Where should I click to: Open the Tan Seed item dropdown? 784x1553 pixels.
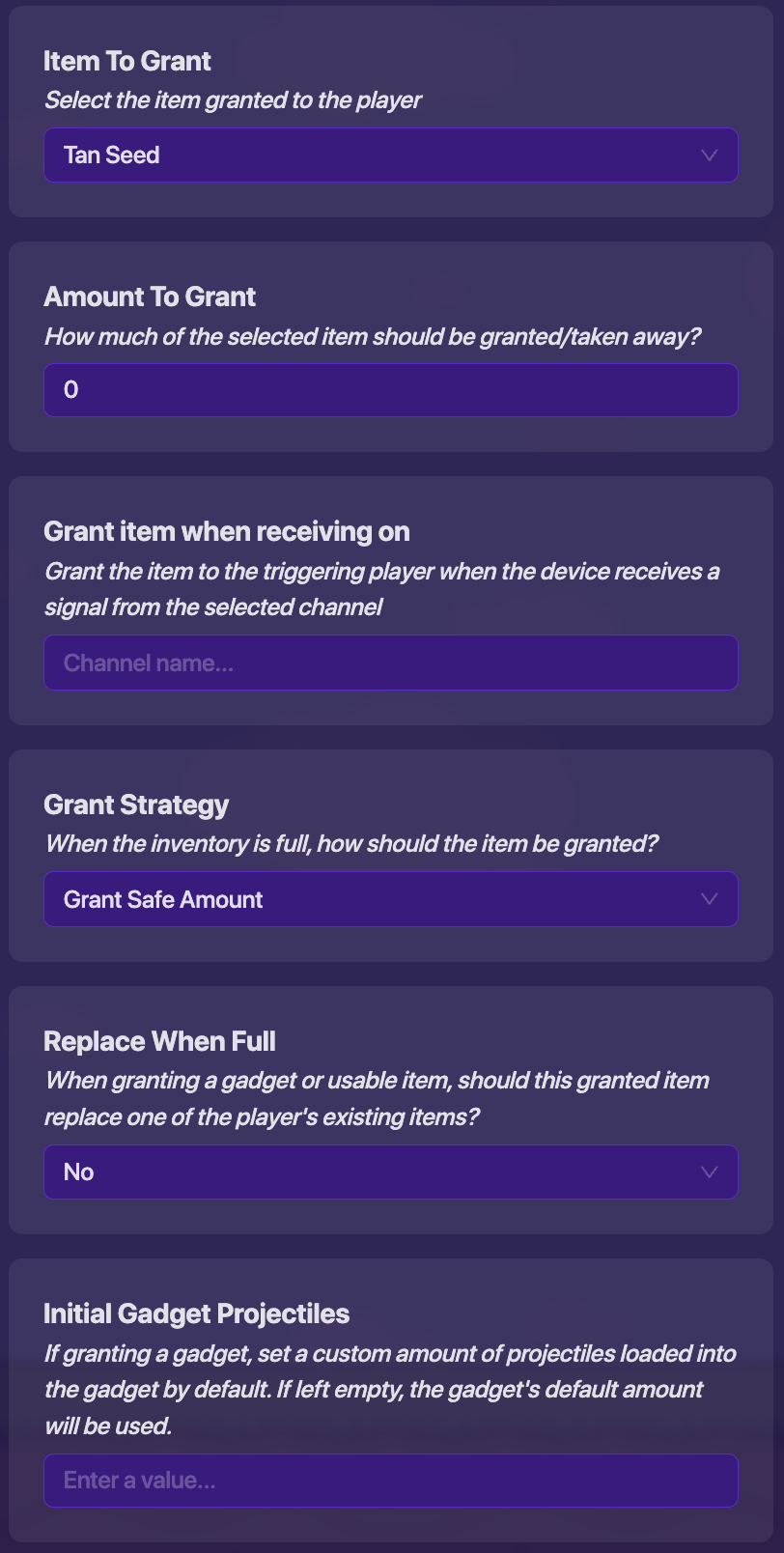[390, 155]
